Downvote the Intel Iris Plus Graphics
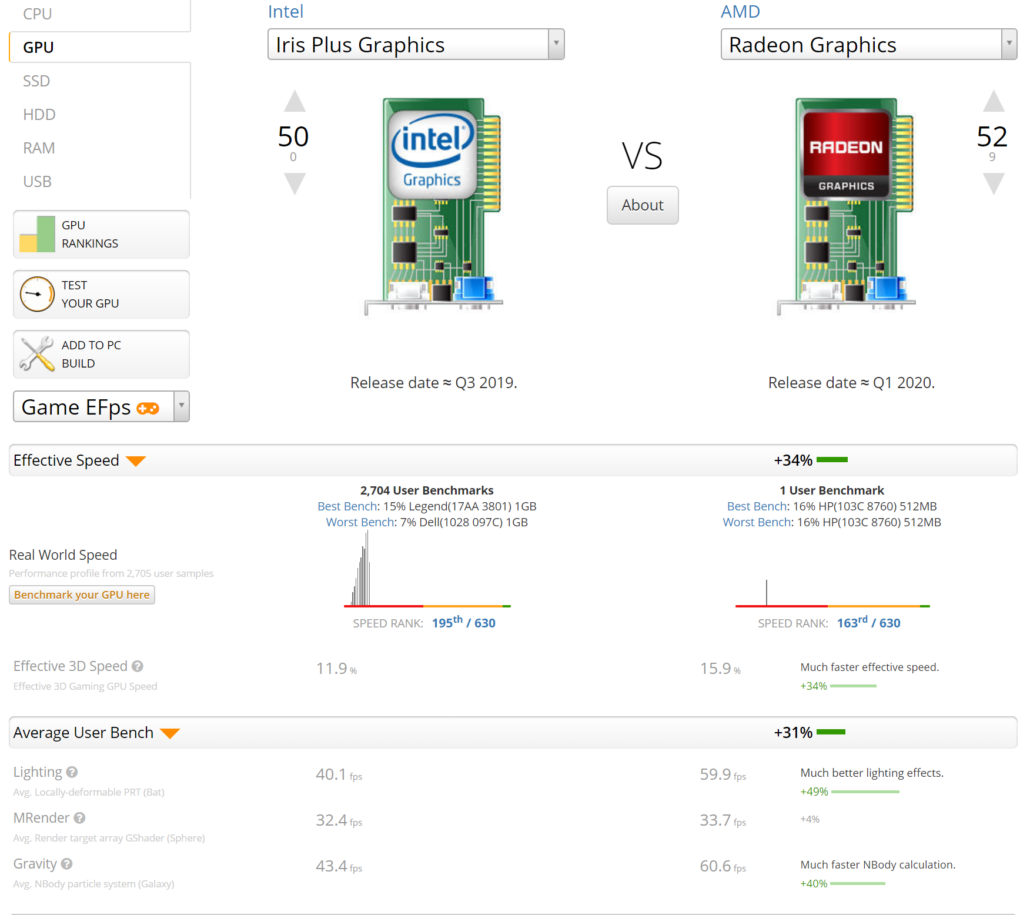The image size is (1030, 915). click(294, 183)
